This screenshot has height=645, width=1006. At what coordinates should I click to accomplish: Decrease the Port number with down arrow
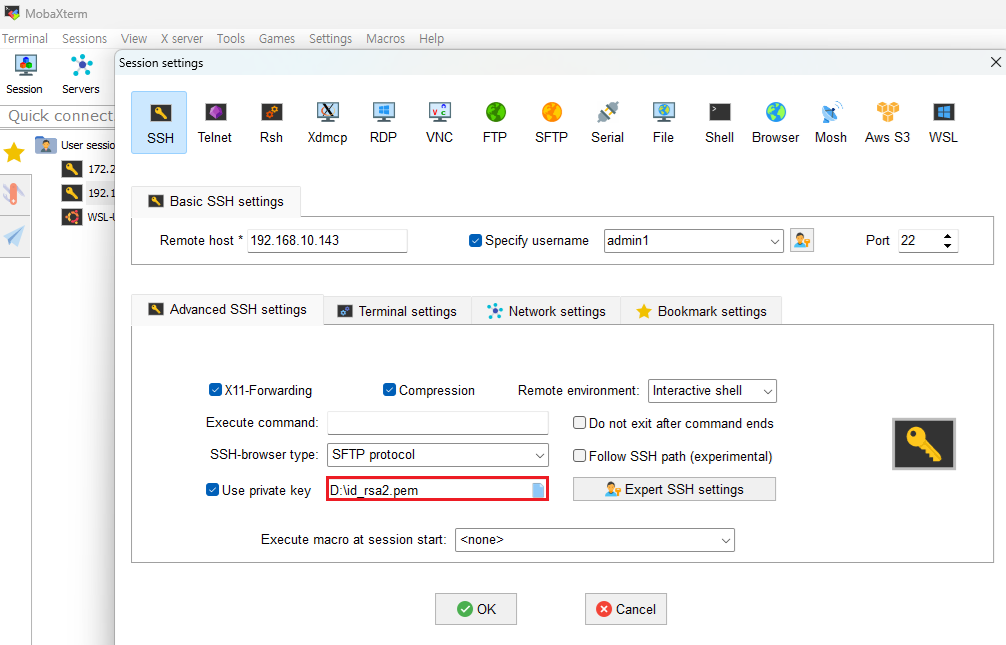948,246
